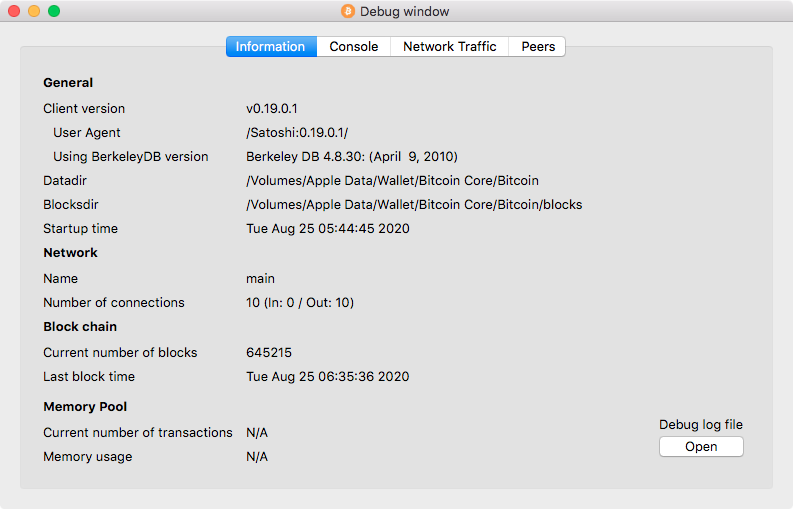This screenshot has width=793, height=509.
Task: Select the client version v0.19.0.1 text
Action: click(272, 108)
